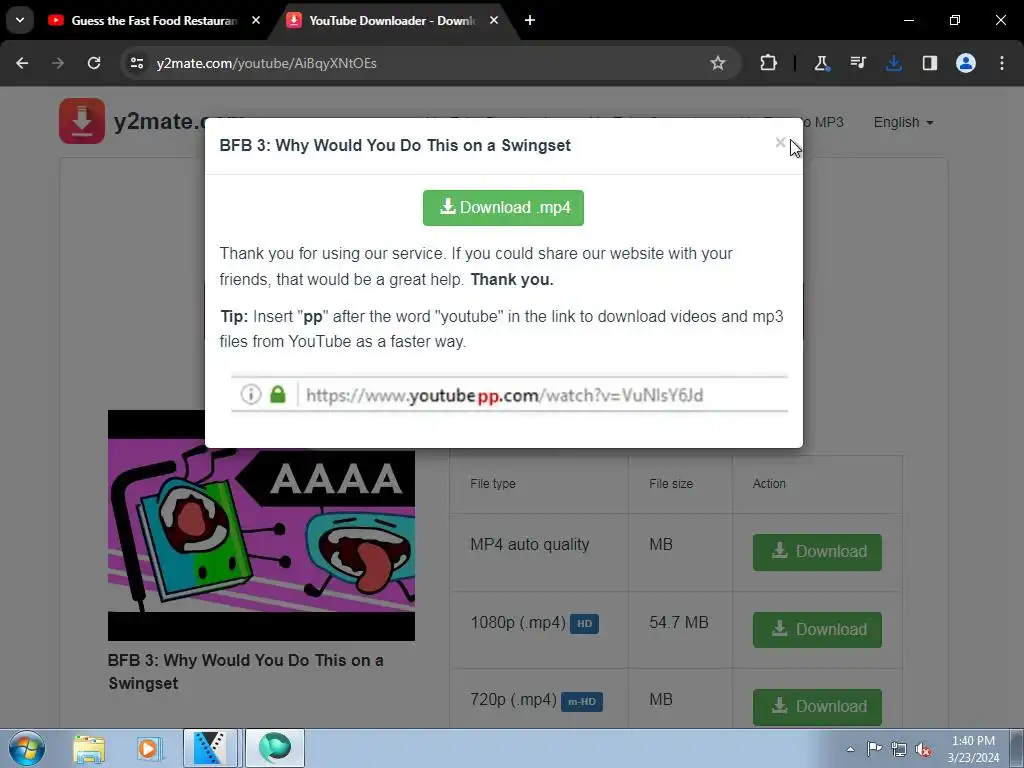Open the Extensions puzzle icon
Viewport: 1024px width, 768px height.
pyautogui.click(x=769, y=63)
